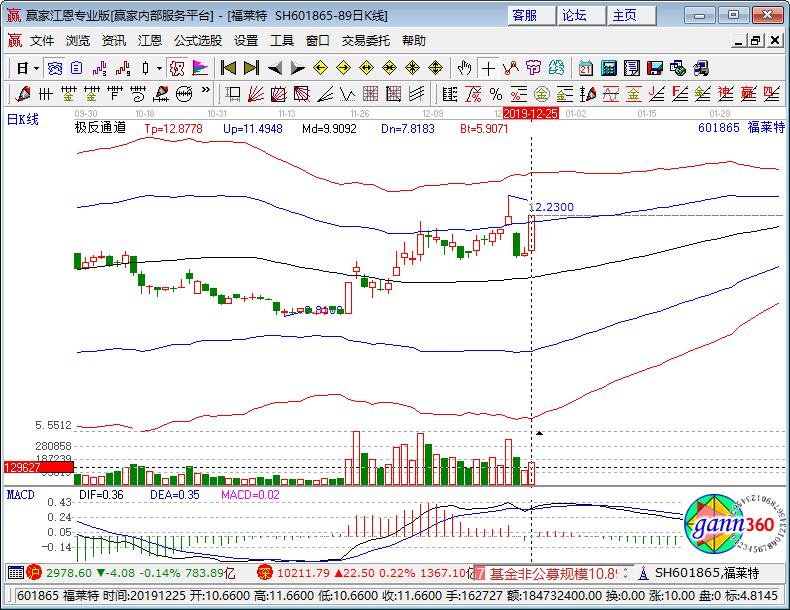790x610 pixels.
Task: Open the 交易委托 menu
Action: (366, 40)
